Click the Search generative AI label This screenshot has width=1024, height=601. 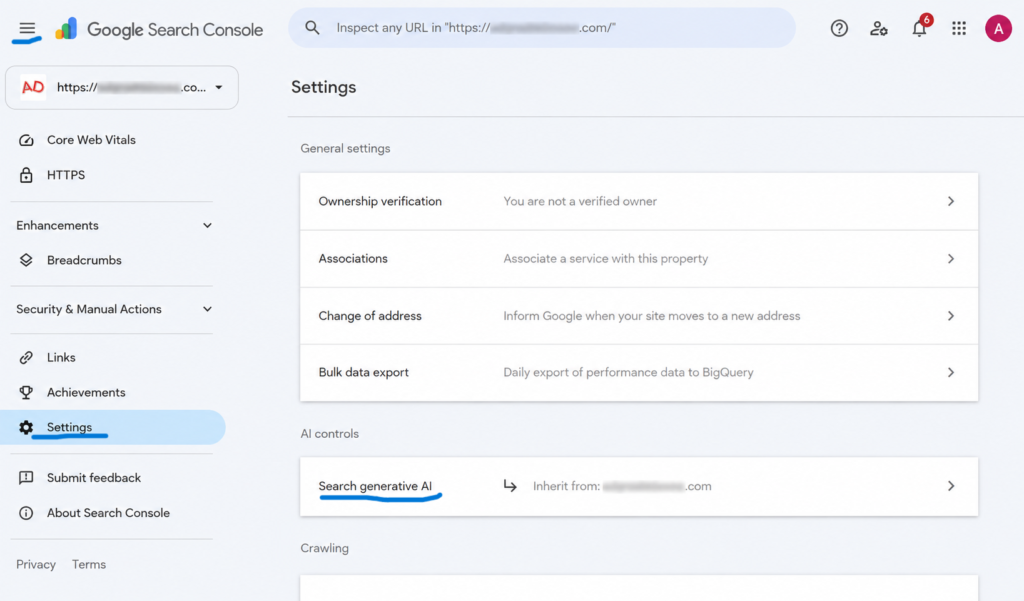376,486
